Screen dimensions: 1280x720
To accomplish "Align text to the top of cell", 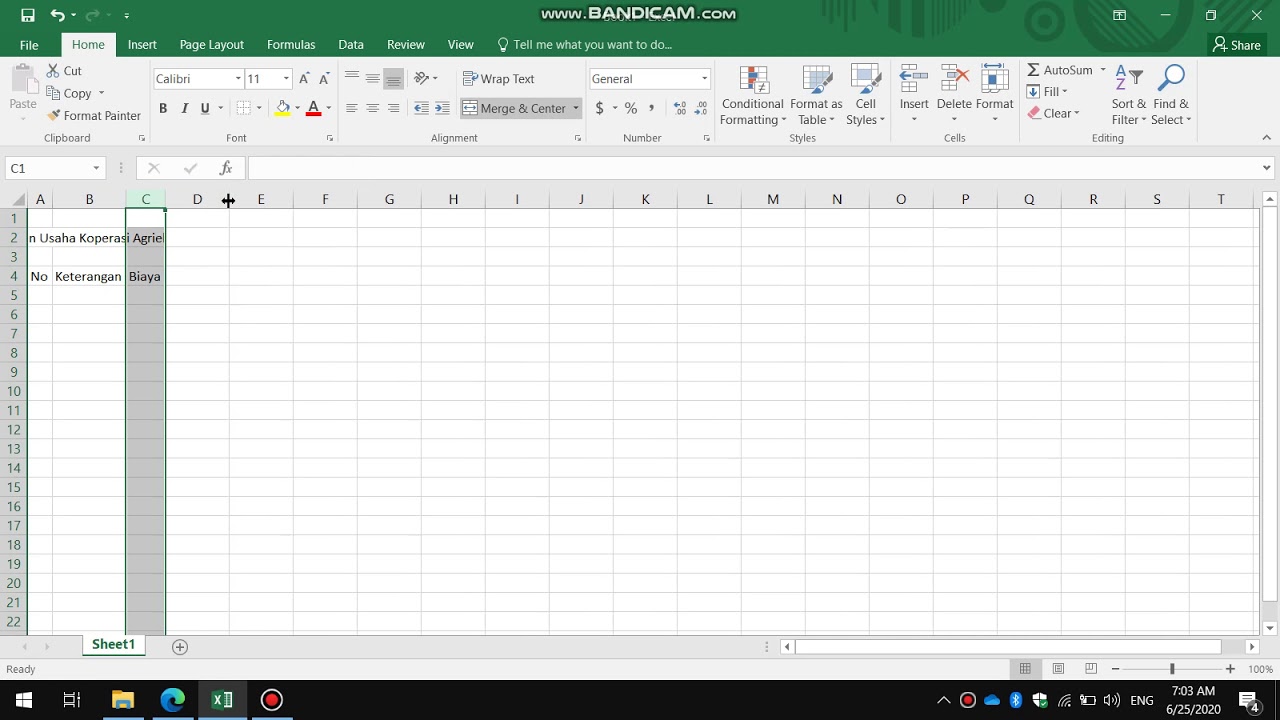I will [x=352, y=78].
